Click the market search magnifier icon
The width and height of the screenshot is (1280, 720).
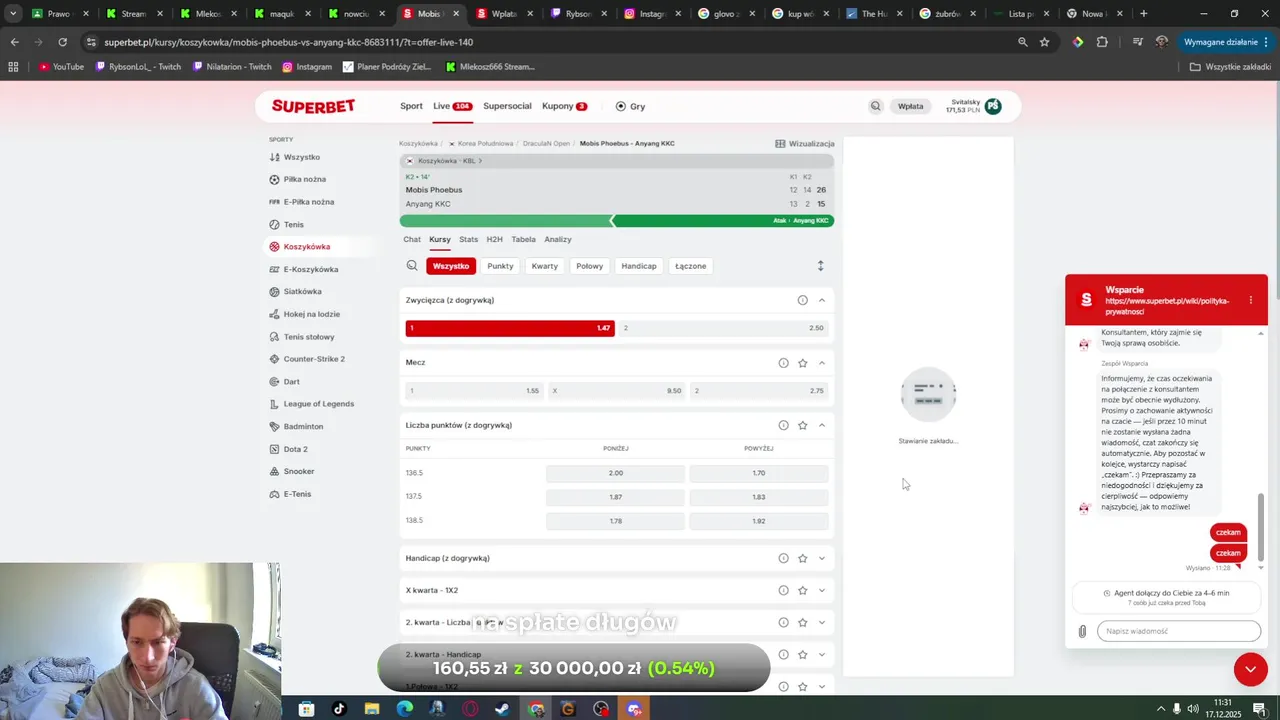click(412, 266)
